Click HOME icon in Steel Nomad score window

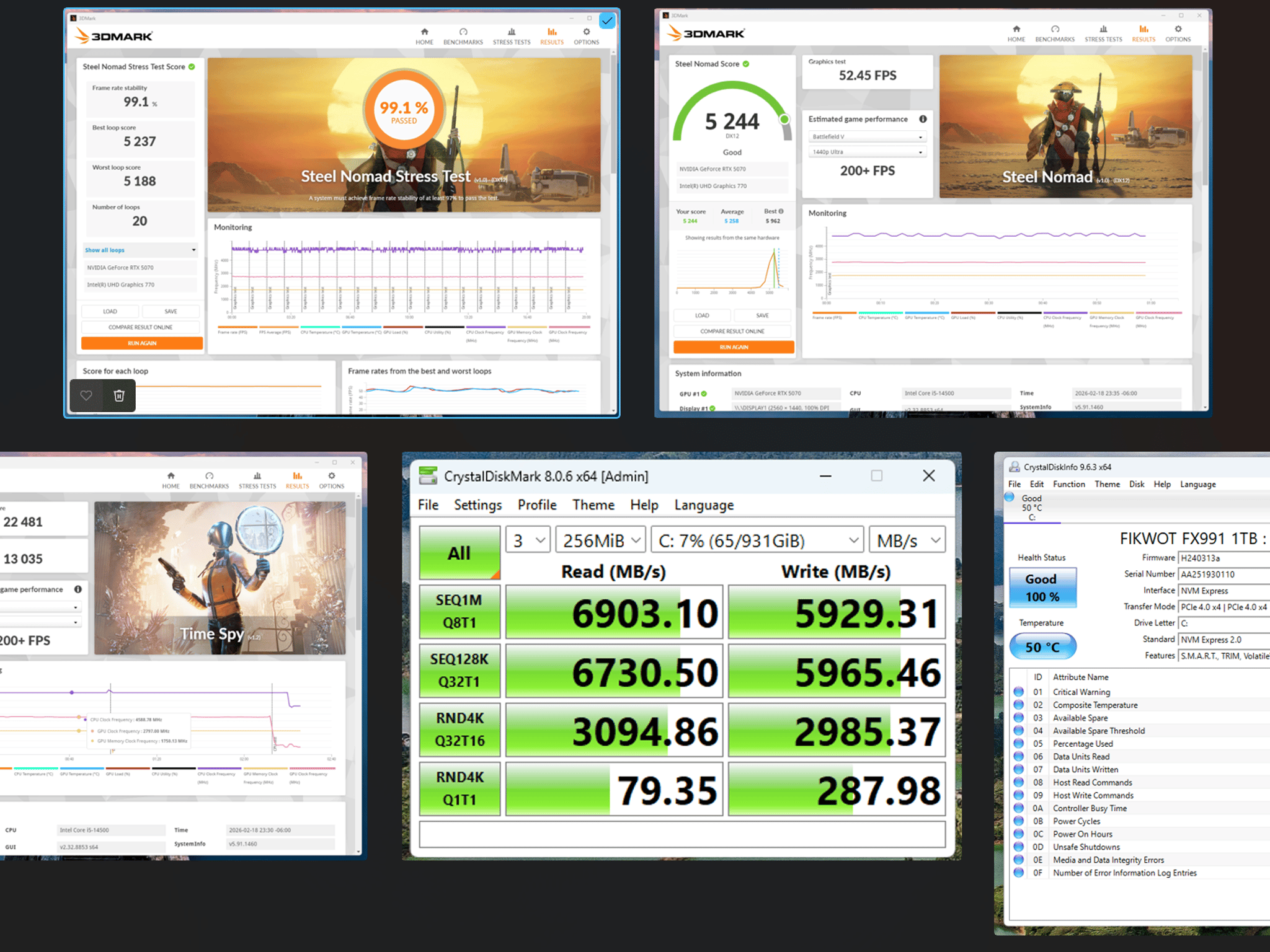1016,33
